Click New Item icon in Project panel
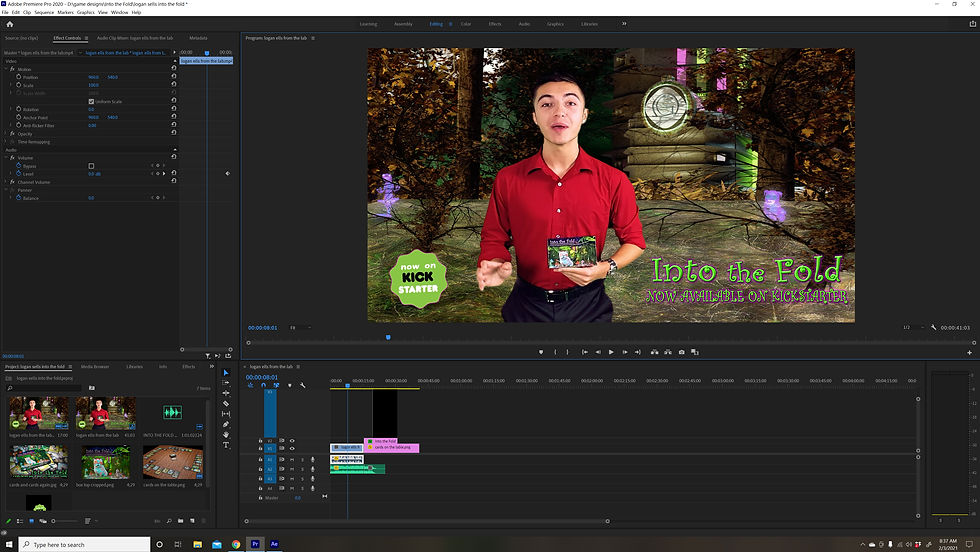980x552 pixels. [x=192, y=521]
